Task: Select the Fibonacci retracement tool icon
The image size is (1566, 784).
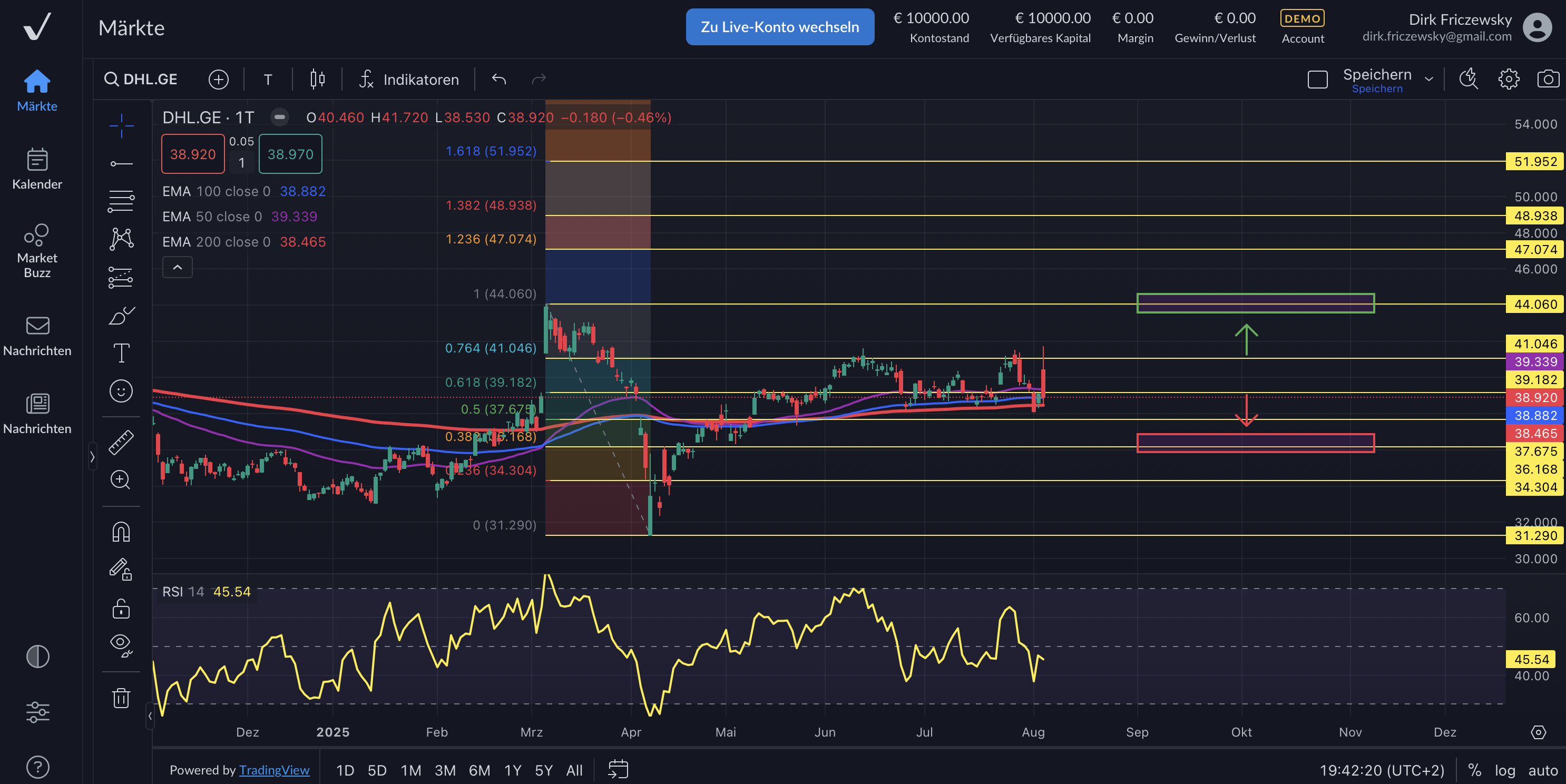Action: [121, 201]
